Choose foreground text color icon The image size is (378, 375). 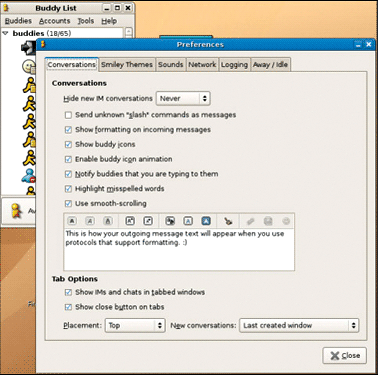coord(188,221)
